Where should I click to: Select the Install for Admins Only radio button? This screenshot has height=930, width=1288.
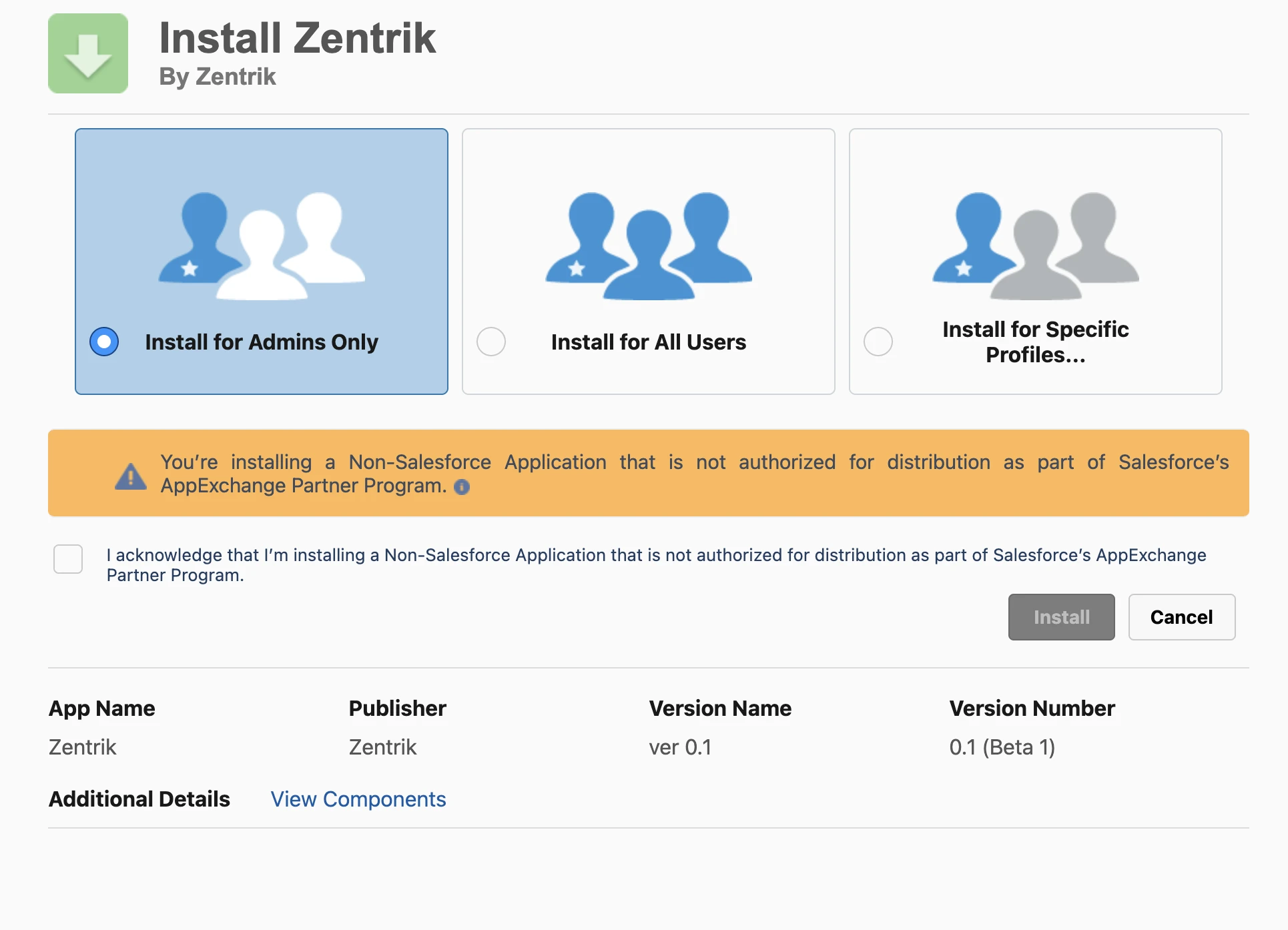pyautogui.click(x=104, y=342)
